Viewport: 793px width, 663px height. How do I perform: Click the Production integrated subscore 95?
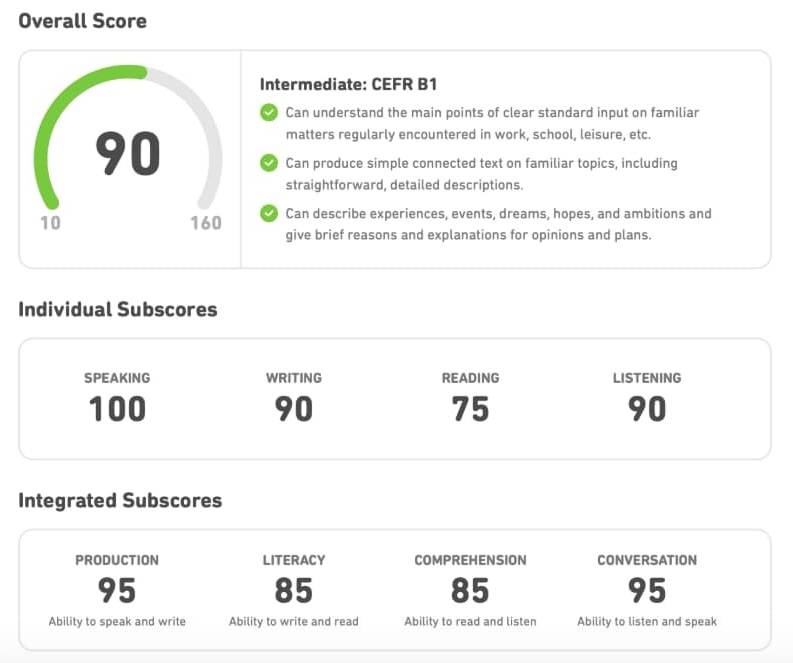click(x=117, y=590)
